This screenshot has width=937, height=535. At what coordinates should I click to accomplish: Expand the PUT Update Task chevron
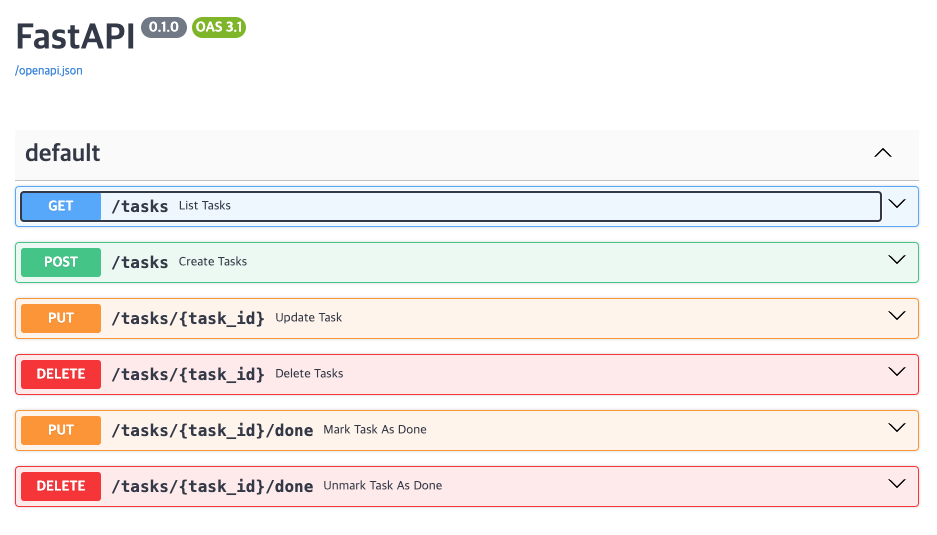pyautogui.click(x=897, y=316)
